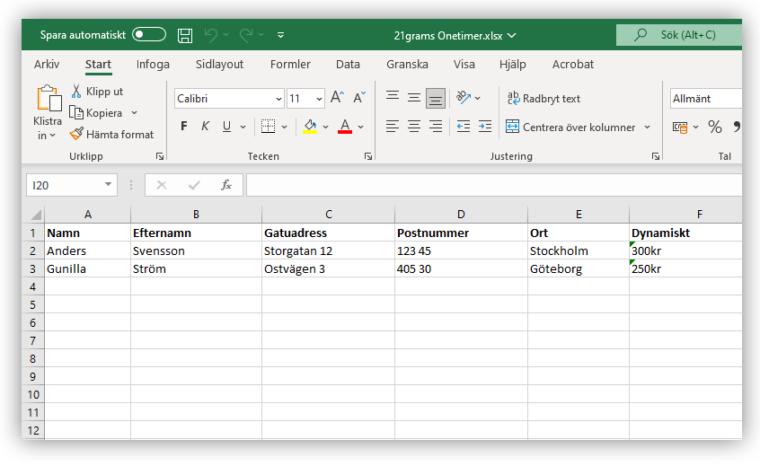Viewport: 760px width, 466px height.
Task: Click the Kopiera button
Action: coord(96,113)
